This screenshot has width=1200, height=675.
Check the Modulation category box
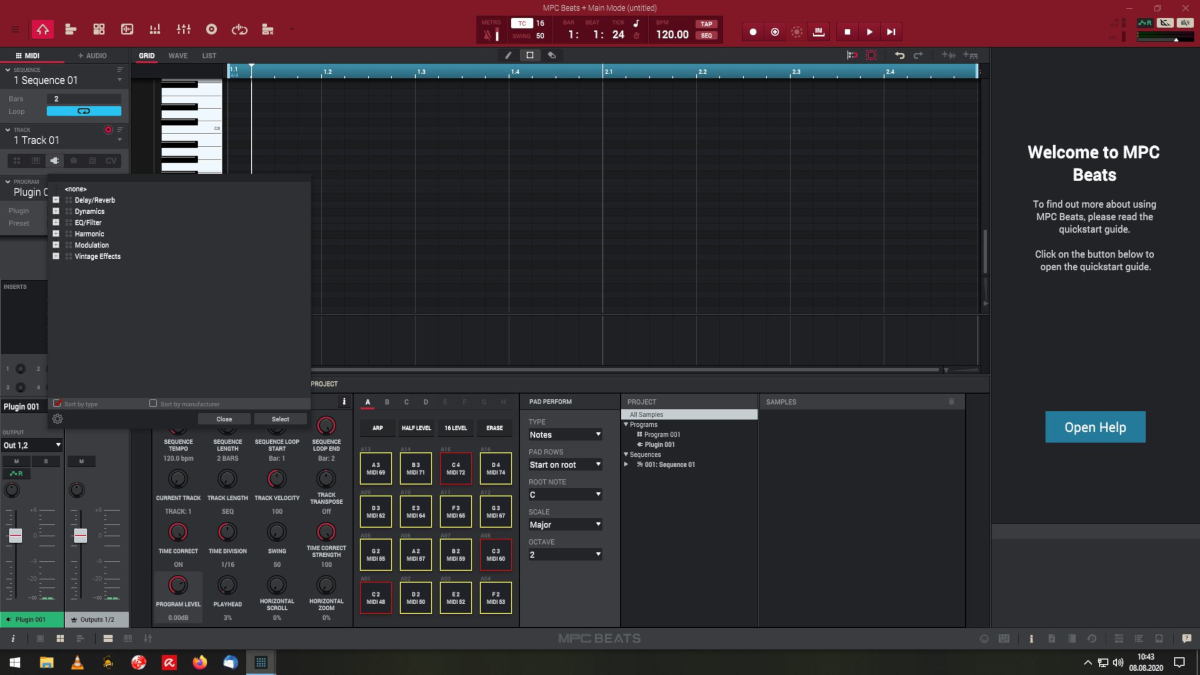pos(57,245)
